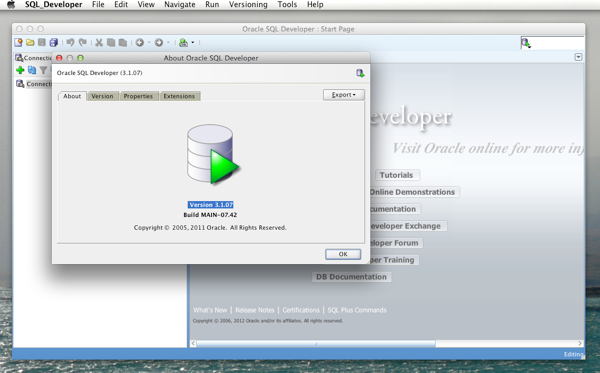Open the View menu
This screenshot has height=373, width=600.
[x=146, y=5]
